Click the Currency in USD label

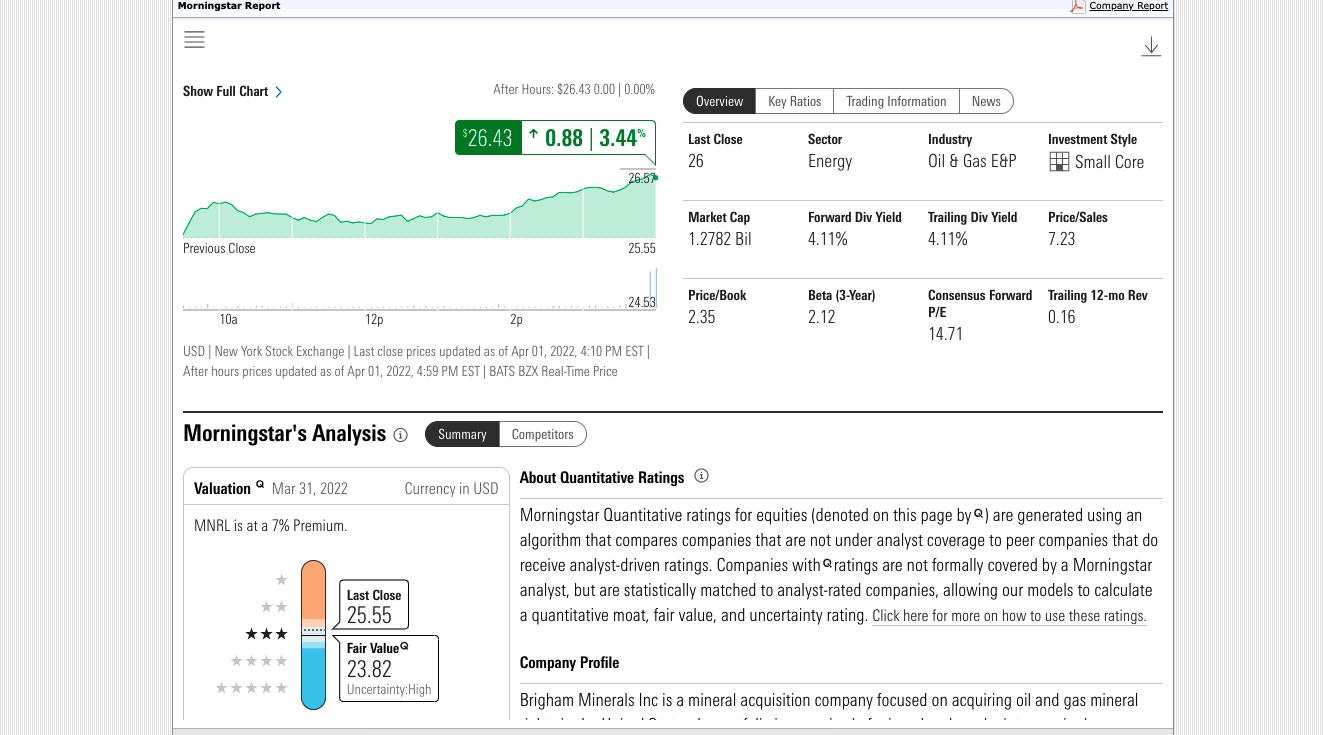pos(451,489)
